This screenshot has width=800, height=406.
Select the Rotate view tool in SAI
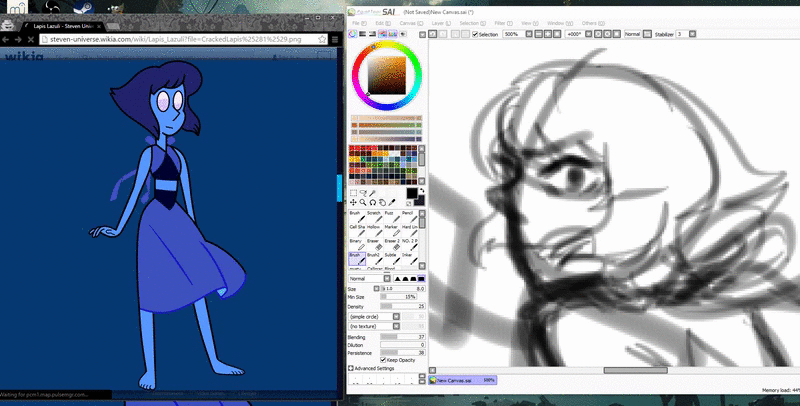point(373,202)
